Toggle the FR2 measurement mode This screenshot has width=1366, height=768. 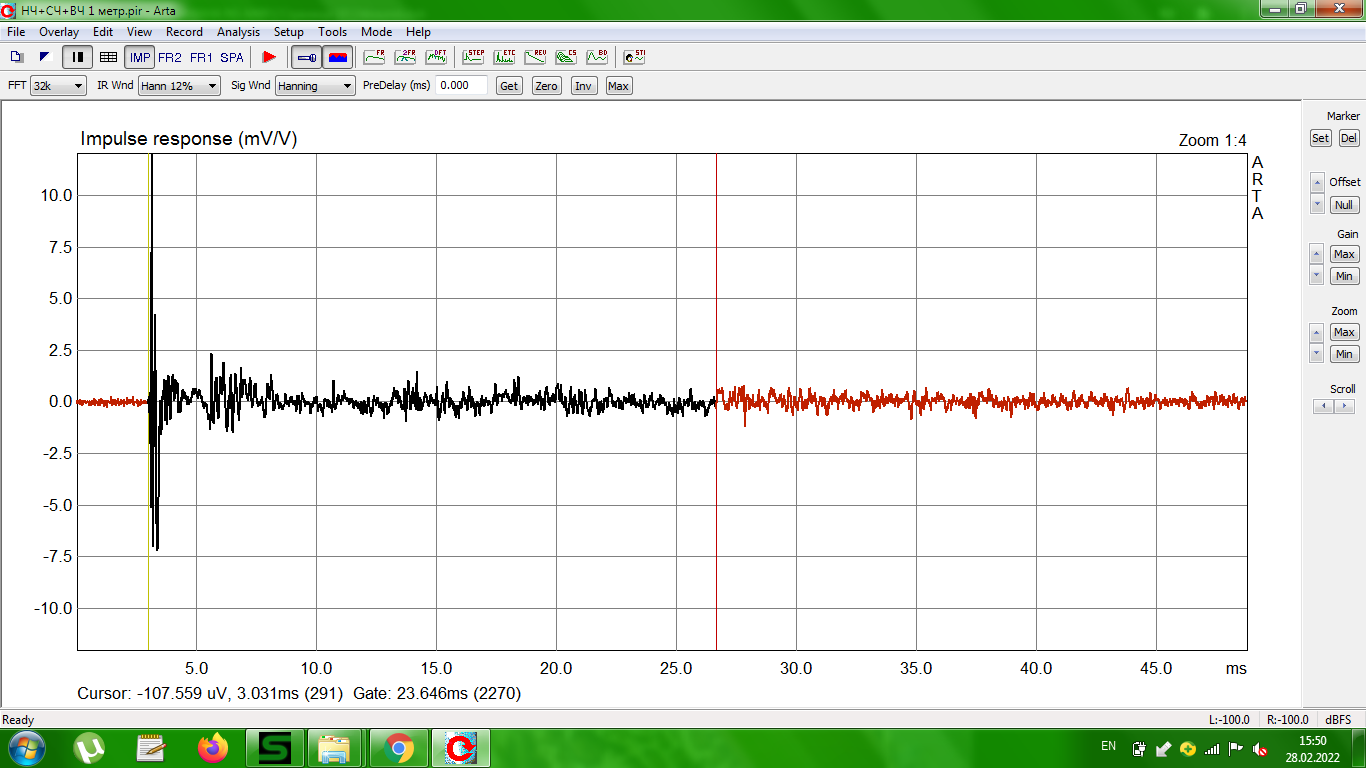[170, 57]
